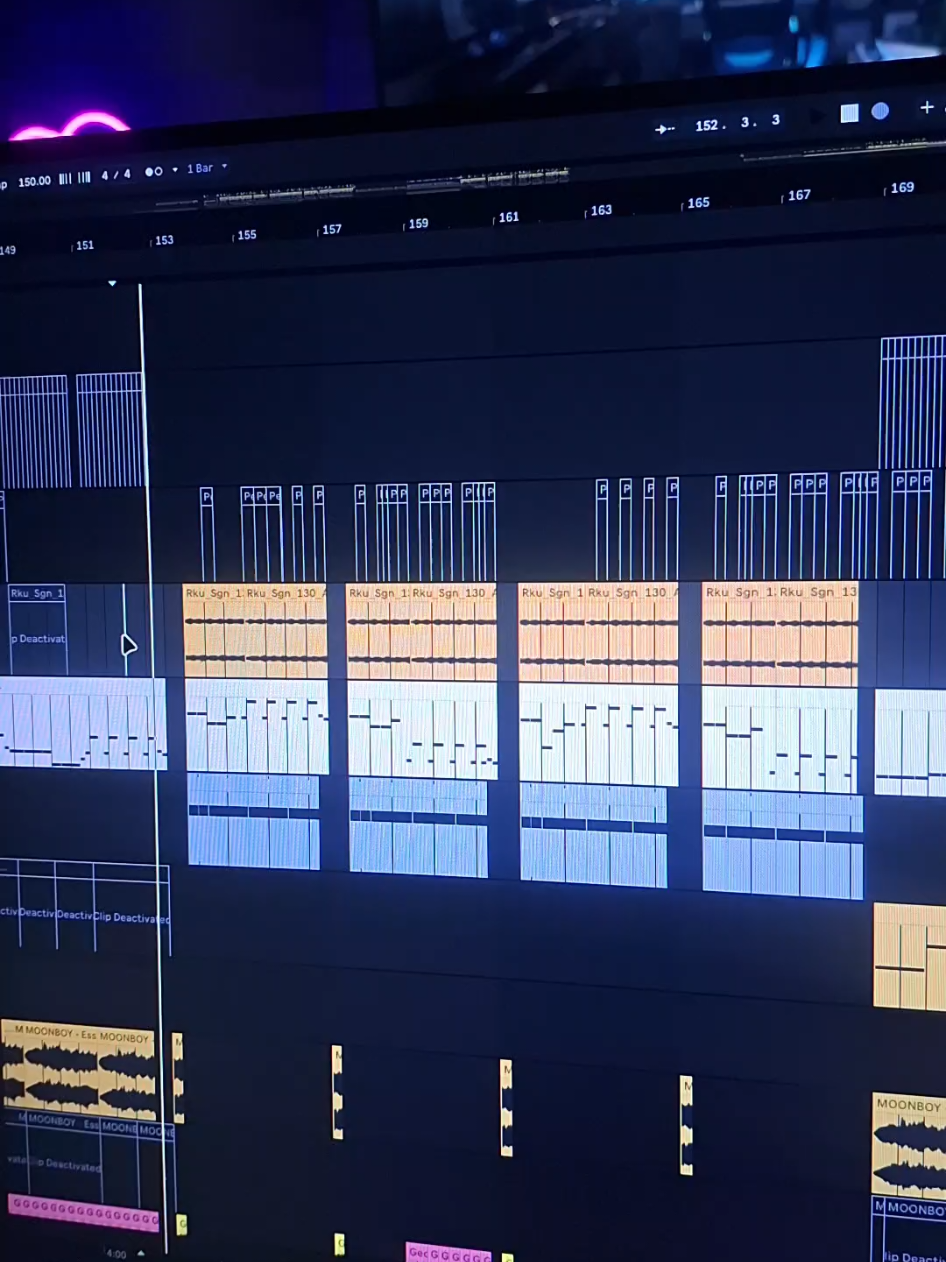Click the plus icon beside Record
Viewport: 946px width, 1262px height.
[x=927, y=107]
